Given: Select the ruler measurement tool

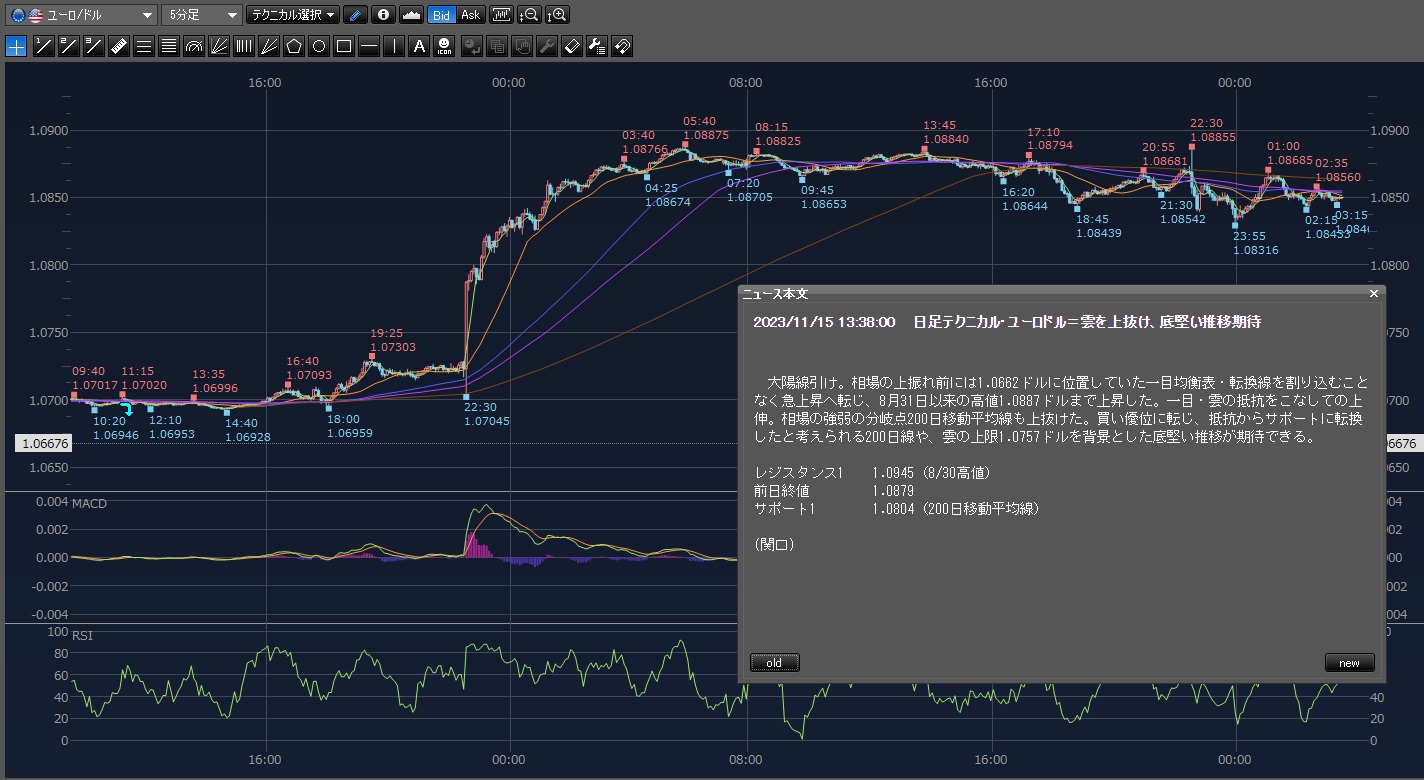Looking at the screenshot, I should tap(118, 46).
